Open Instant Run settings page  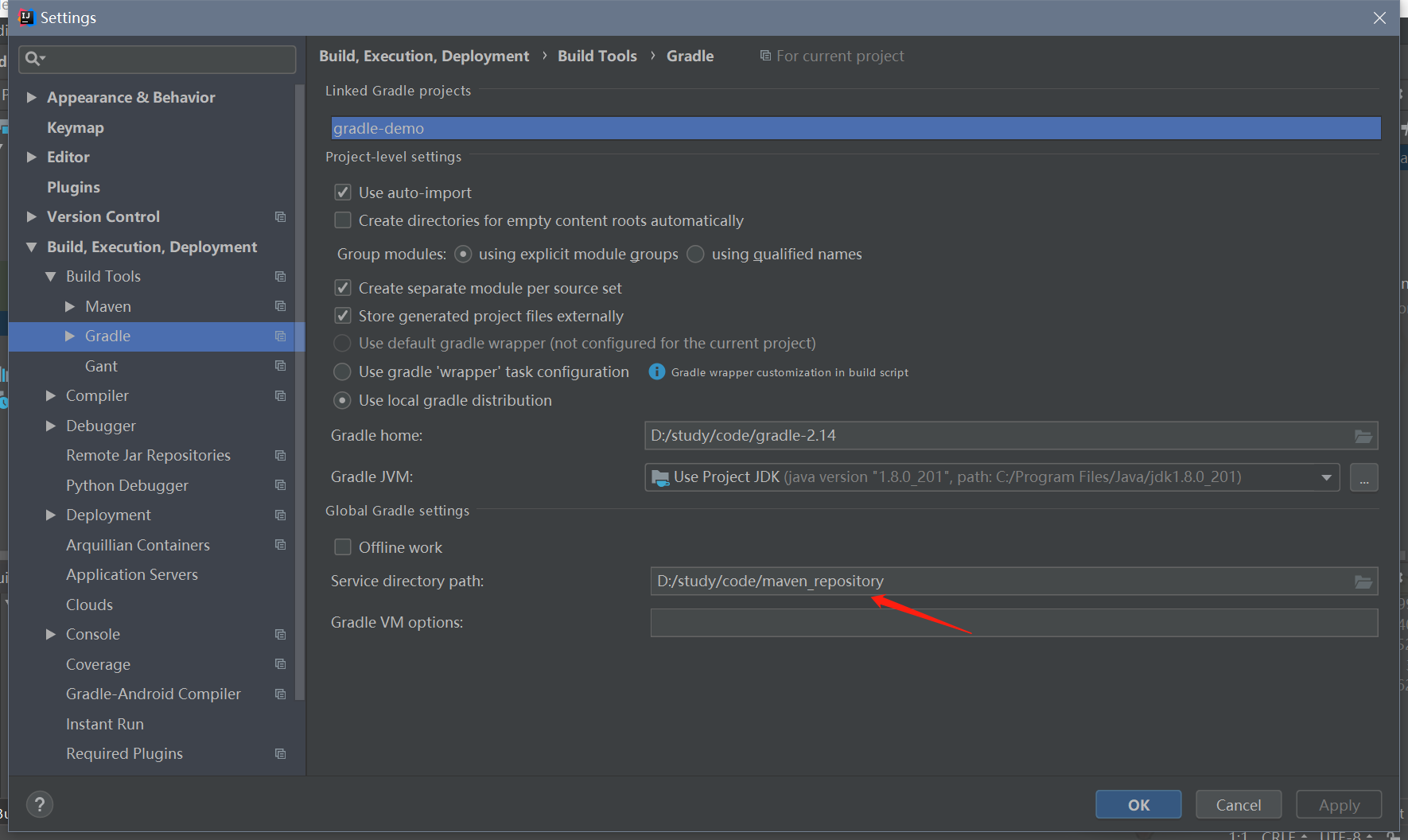[105, 724]
